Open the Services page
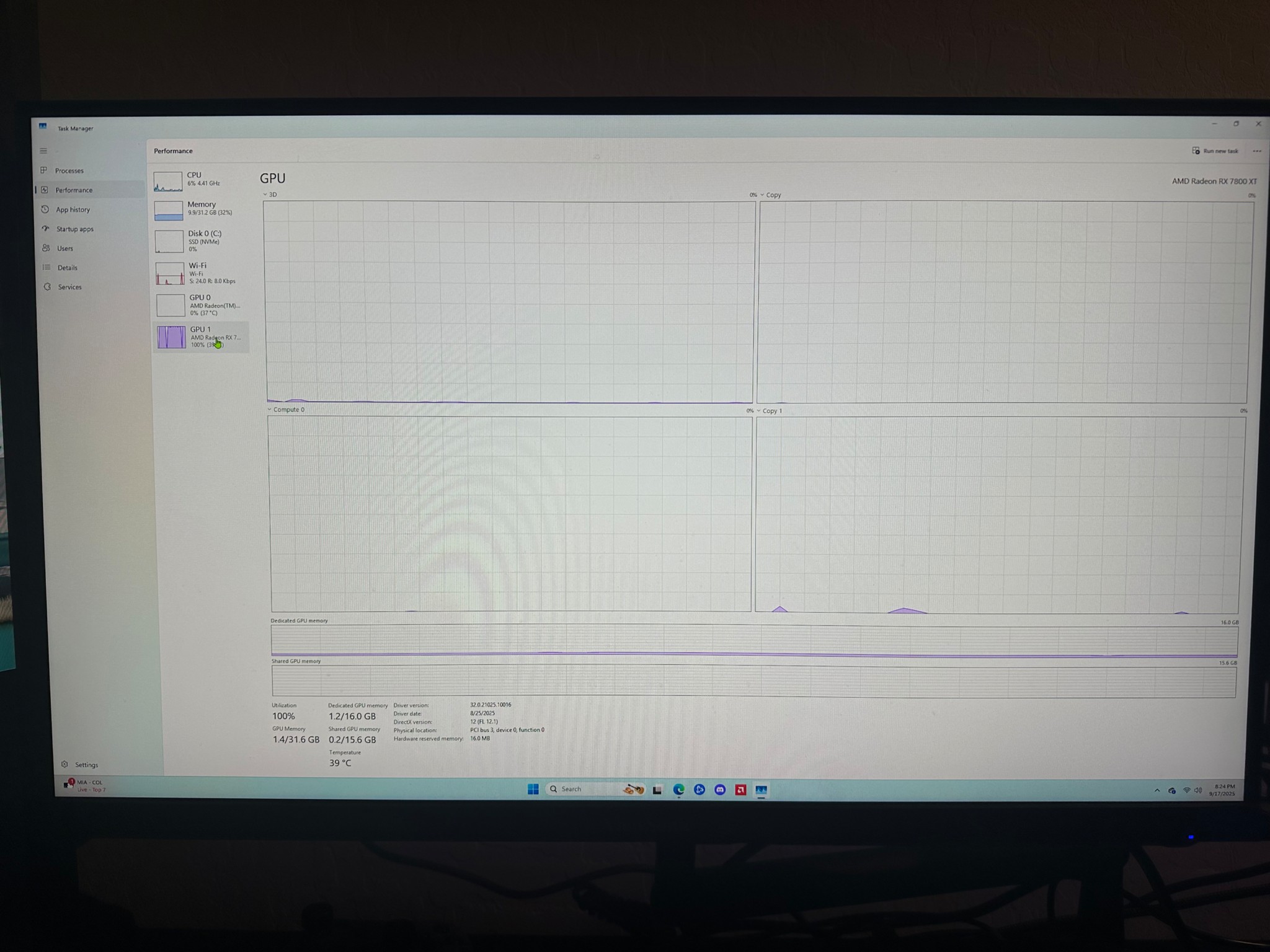The image size is (1270, 952). (69, 287)
